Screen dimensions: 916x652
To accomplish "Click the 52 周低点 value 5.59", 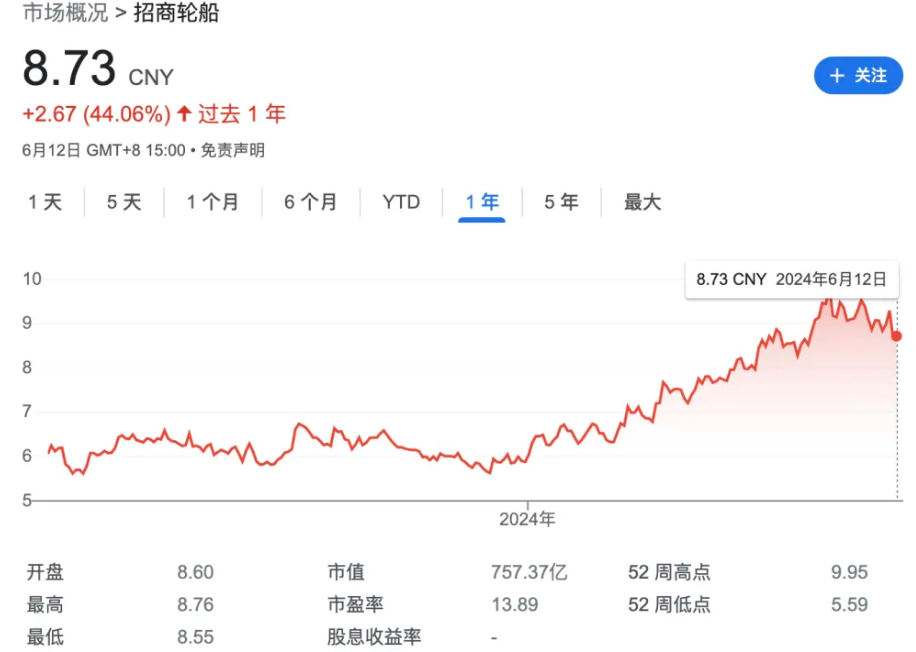I will pyautogui.click(x=849, y=605).
